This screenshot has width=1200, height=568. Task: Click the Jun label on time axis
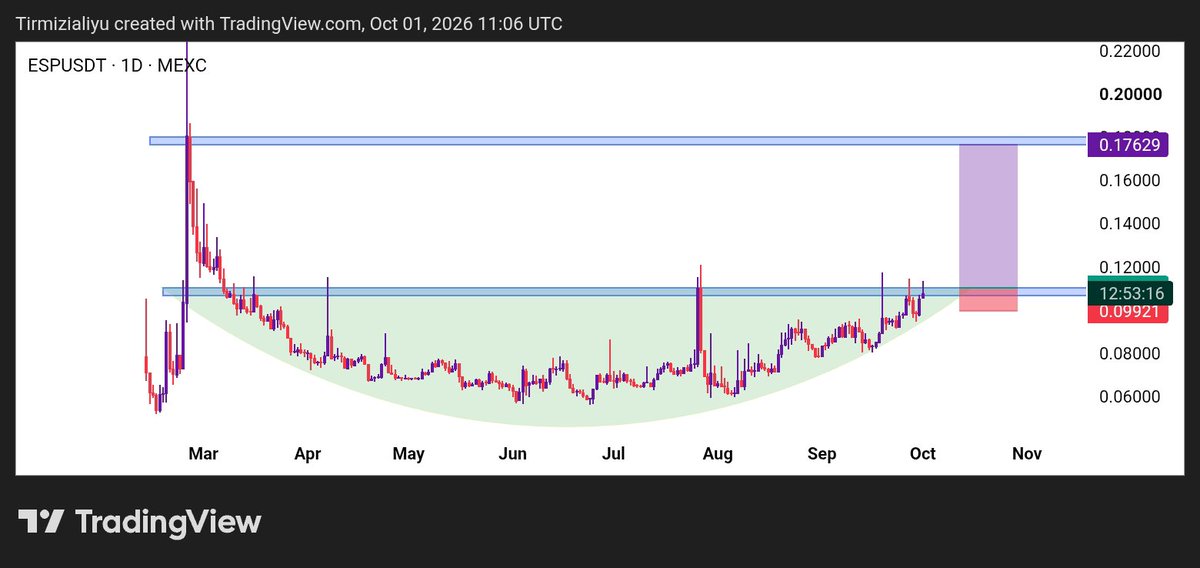tap(513, 454)
